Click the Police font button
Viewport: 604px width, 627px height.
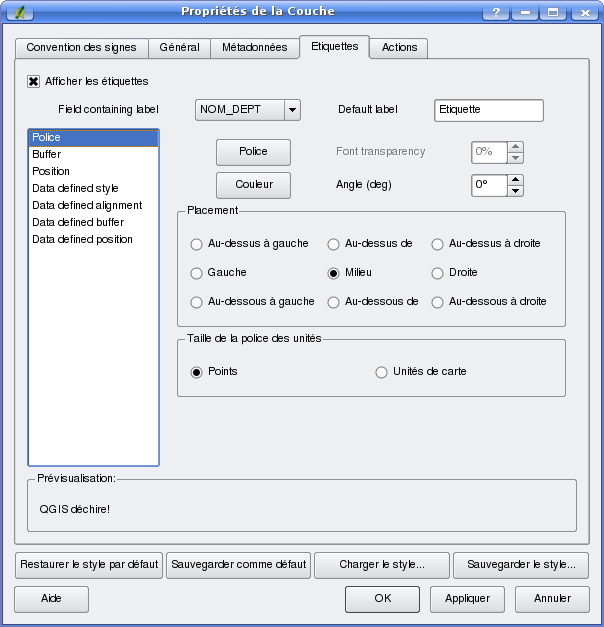pos(253,152)
